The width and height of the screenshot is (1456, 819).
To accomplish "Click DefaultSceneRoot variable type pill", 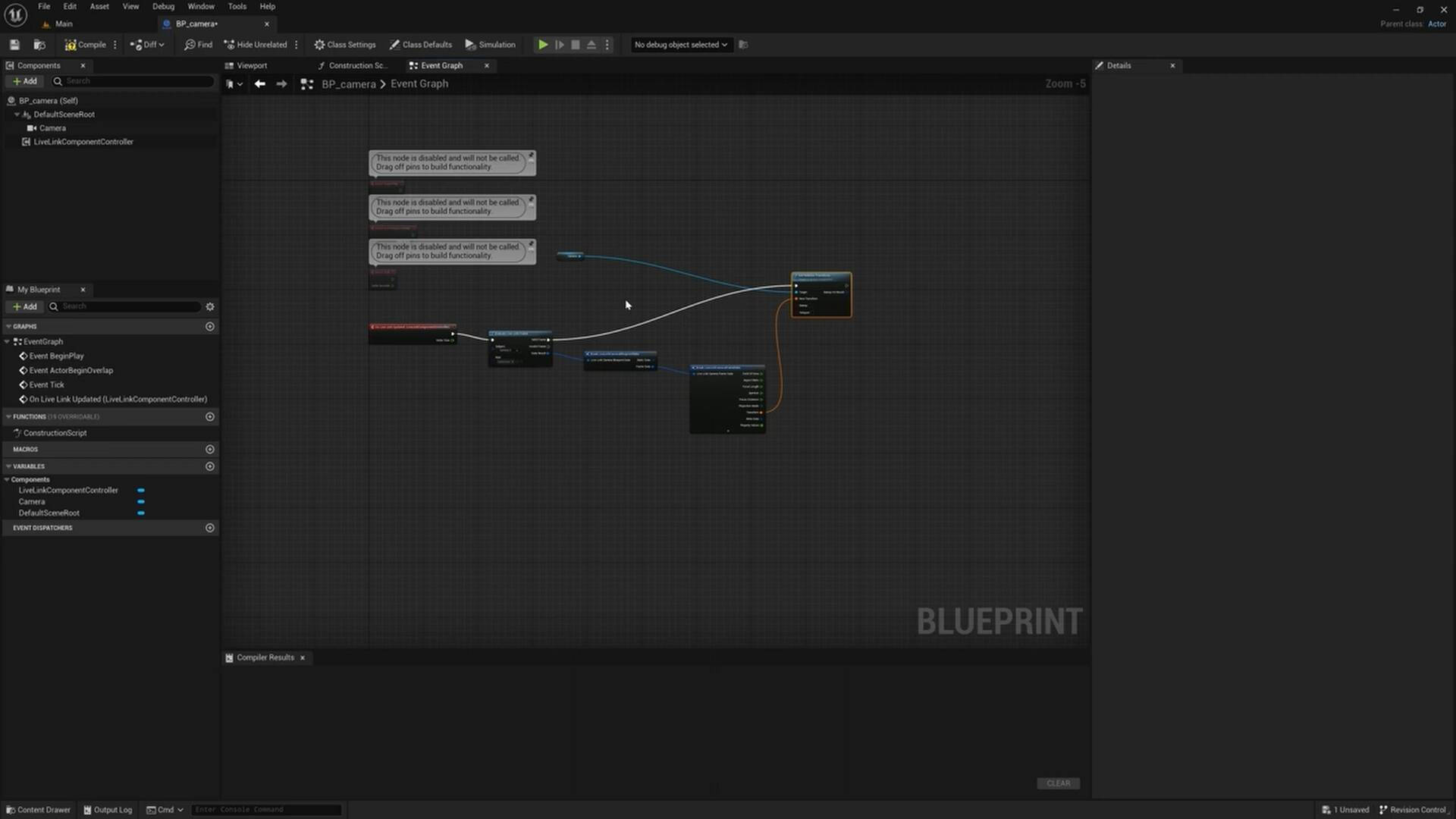I will 141,513.
